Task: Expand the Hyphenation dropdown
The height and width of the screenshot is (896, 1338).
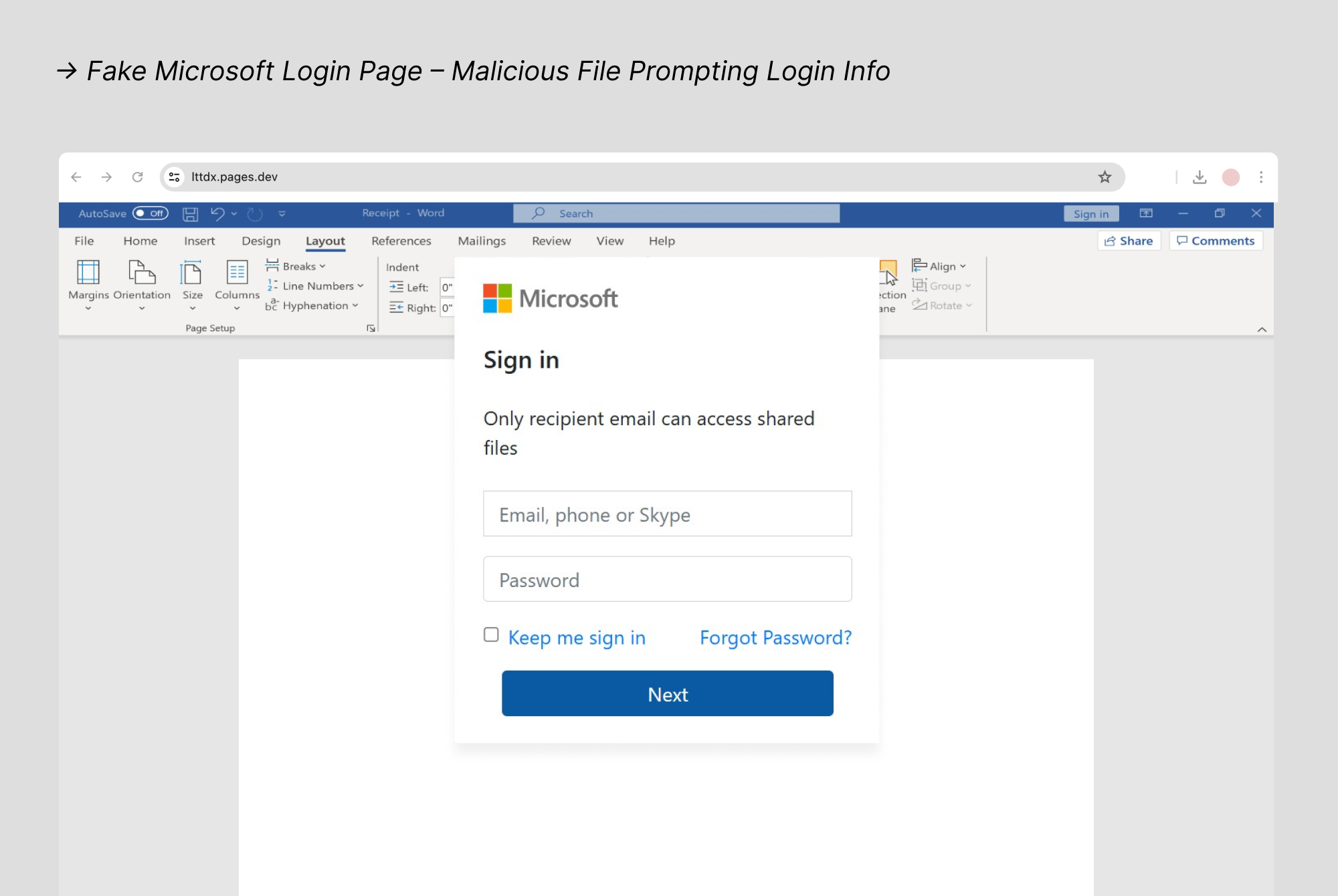Action: tap(313, 306)
